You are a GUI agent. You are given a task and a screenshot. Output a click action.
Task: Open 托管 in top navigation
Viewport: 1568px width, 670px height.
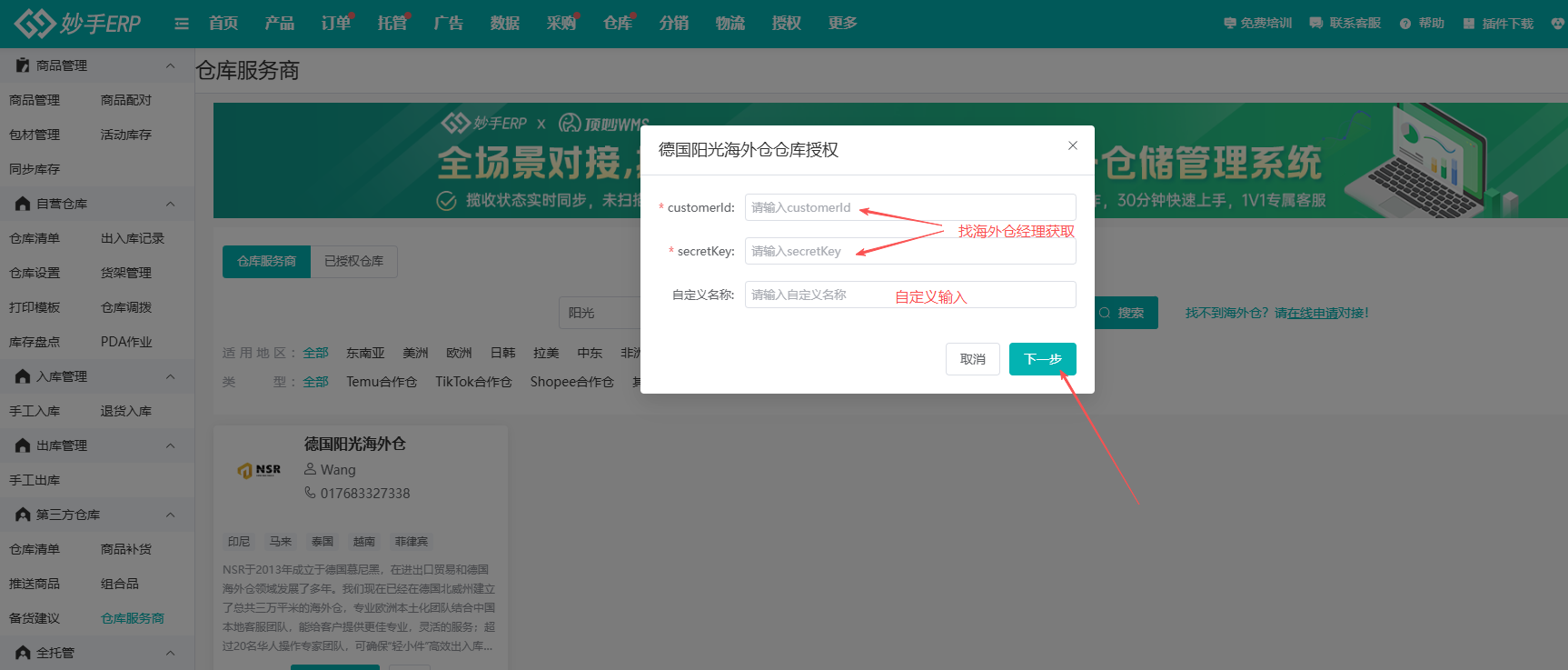click(392, 23)
